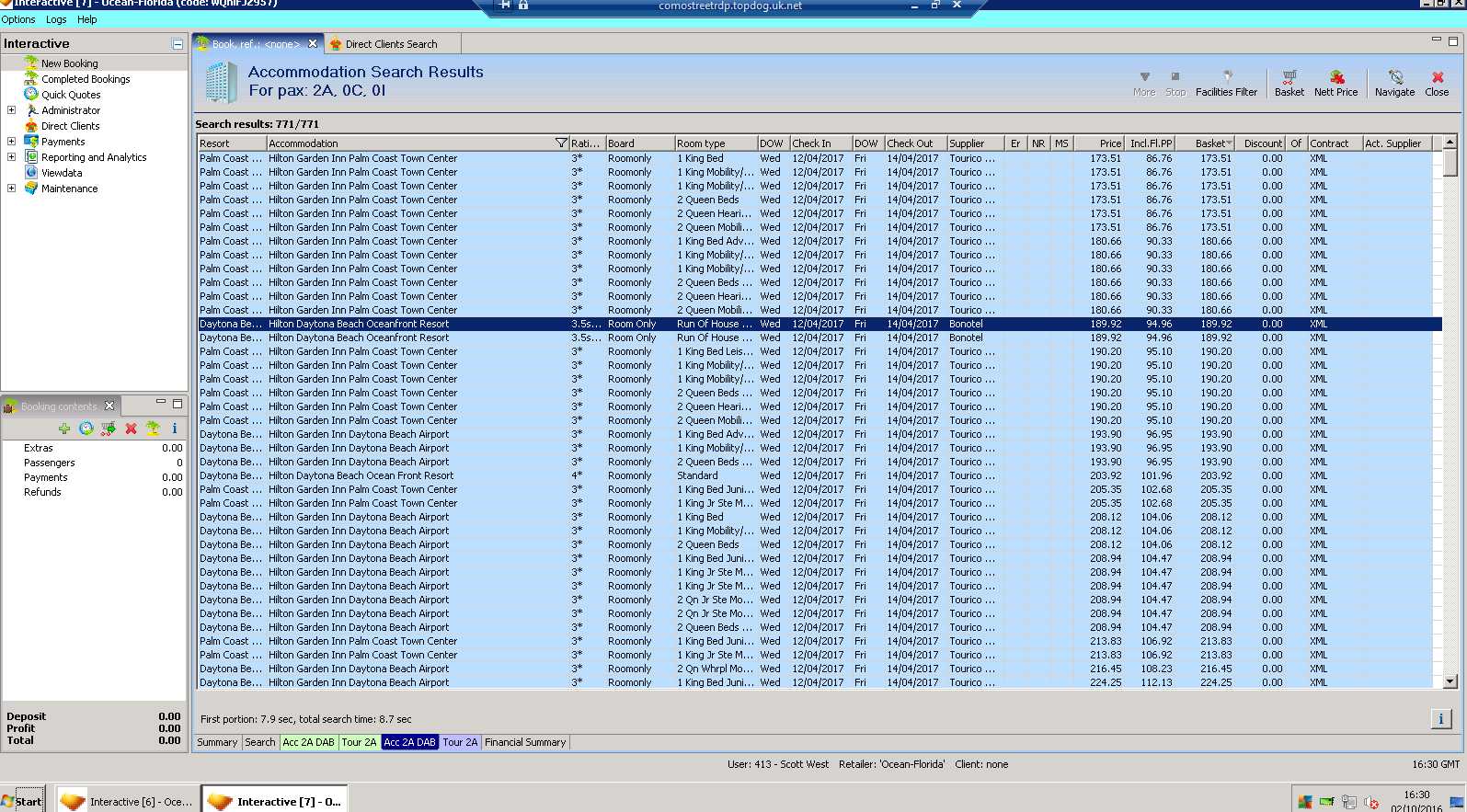Click the basket-arrow icon in Booking contents toolbar
Viewport: 1467px width, 812px height.
coord(109,429)
